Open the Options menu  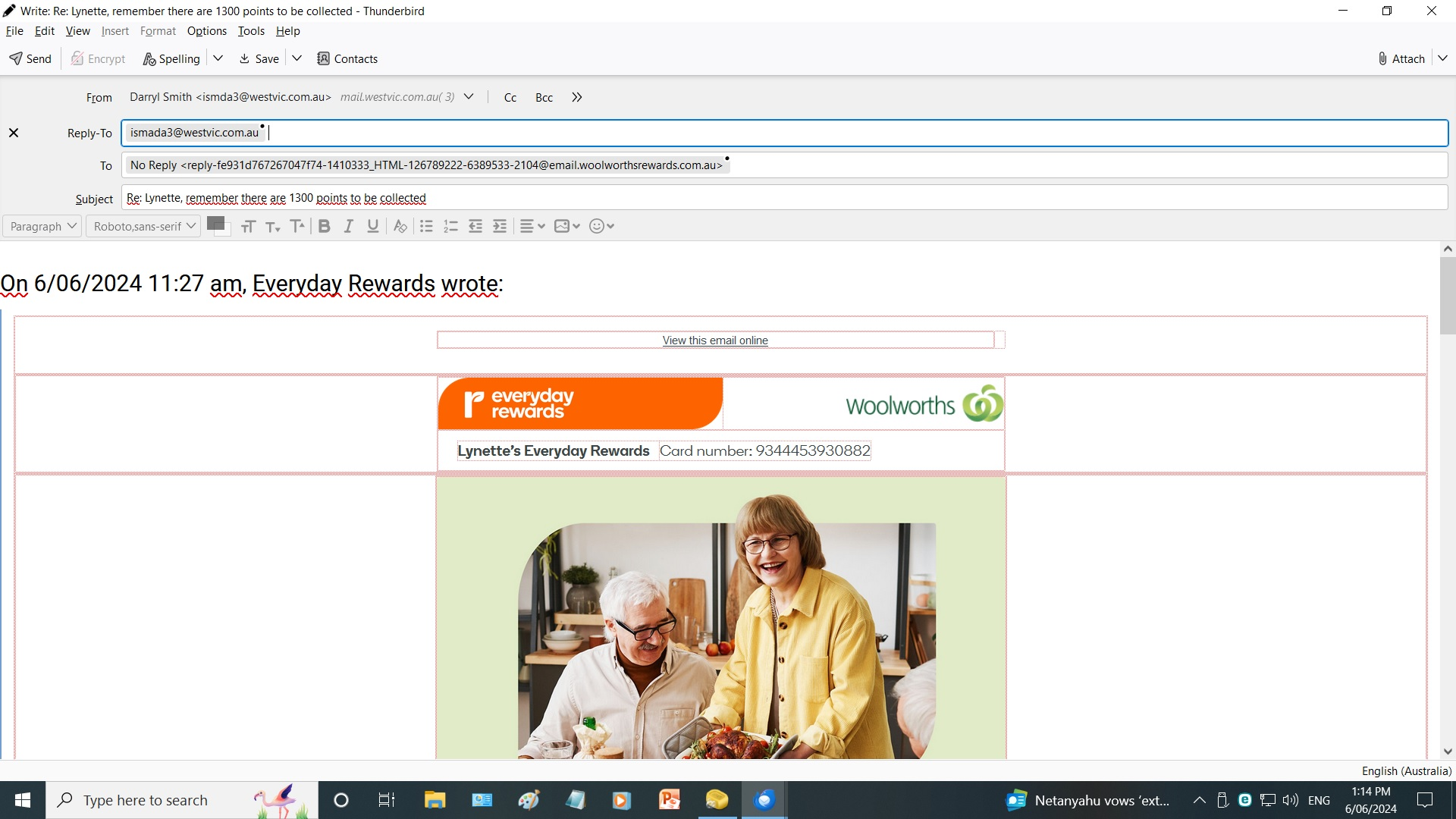click(206, 31)
